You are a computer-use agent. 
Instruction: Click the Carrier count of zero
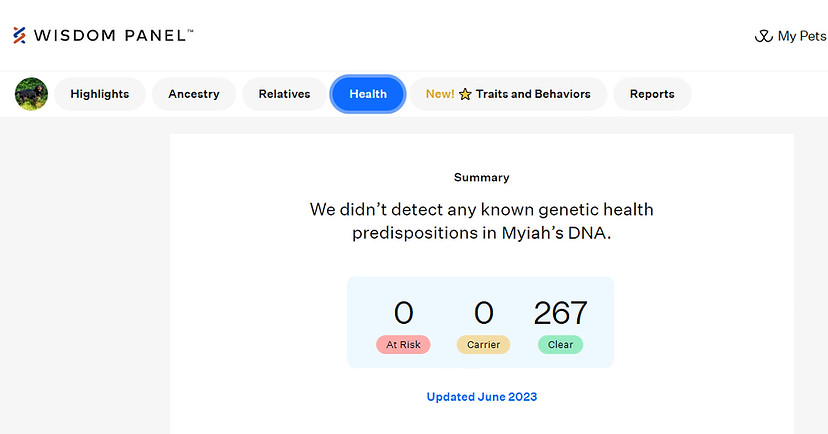point(483,313)
